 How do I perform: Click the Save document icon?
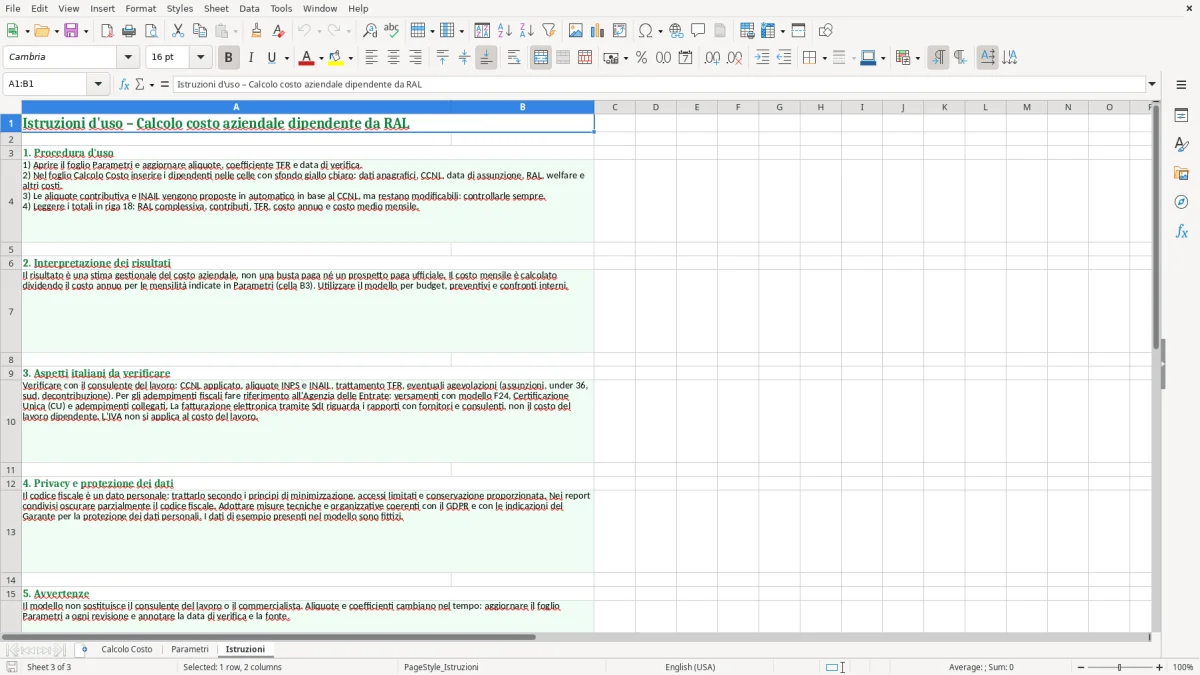pos(71,31)
